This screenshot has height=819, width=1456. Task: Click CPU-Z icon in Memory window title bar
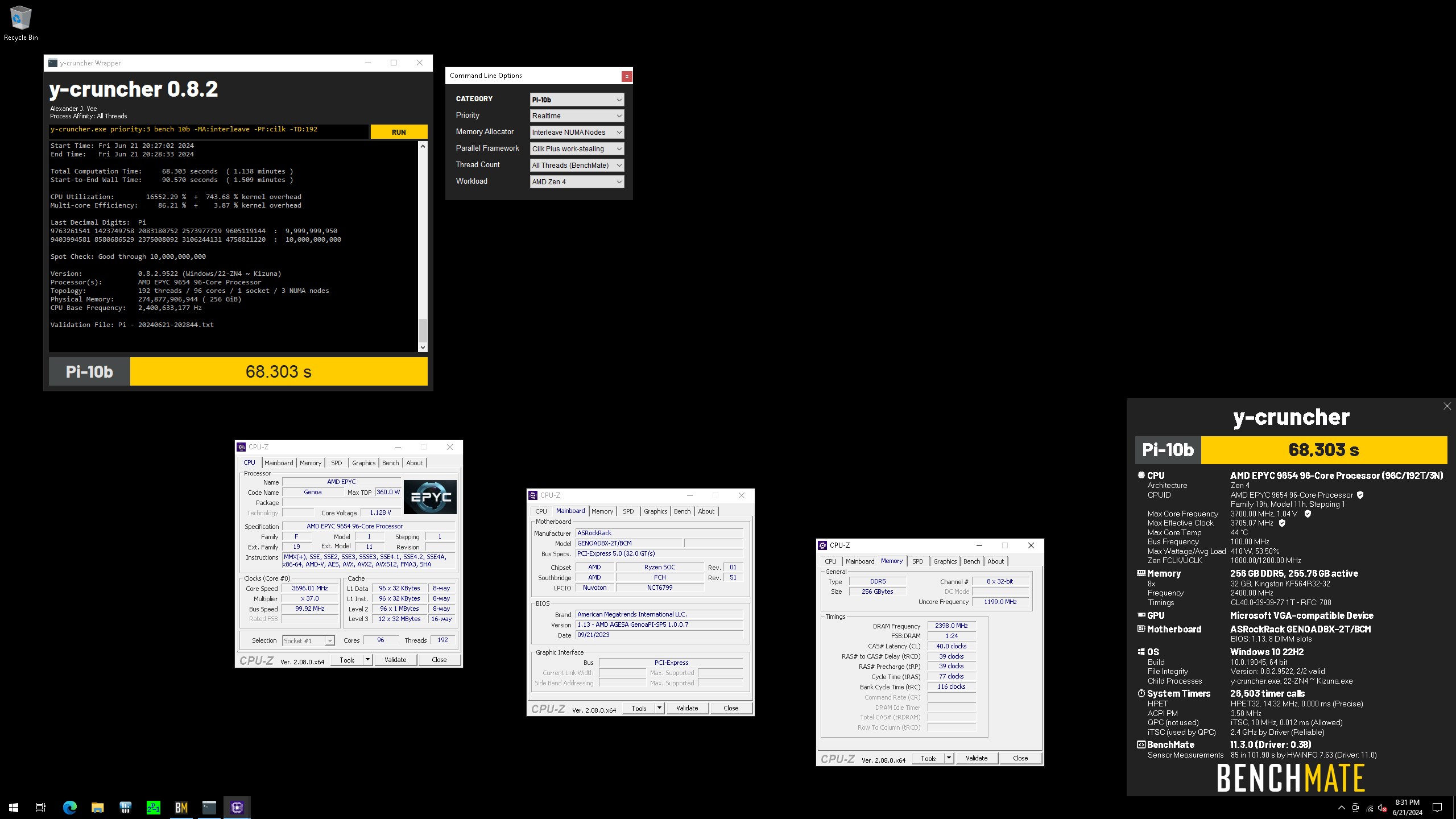point(822,545)
